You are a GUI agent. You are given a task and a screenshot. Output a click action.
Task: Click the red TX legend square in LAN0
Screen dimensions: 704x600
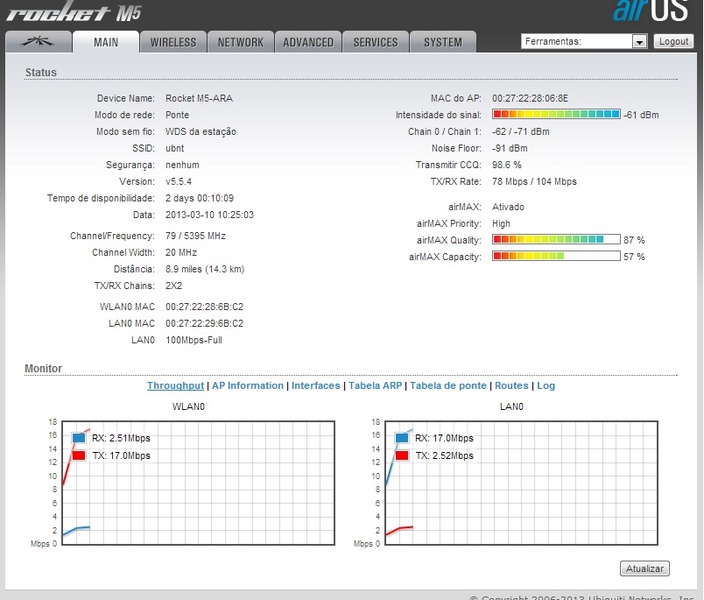pyautogui.click(x=402, y=455)
